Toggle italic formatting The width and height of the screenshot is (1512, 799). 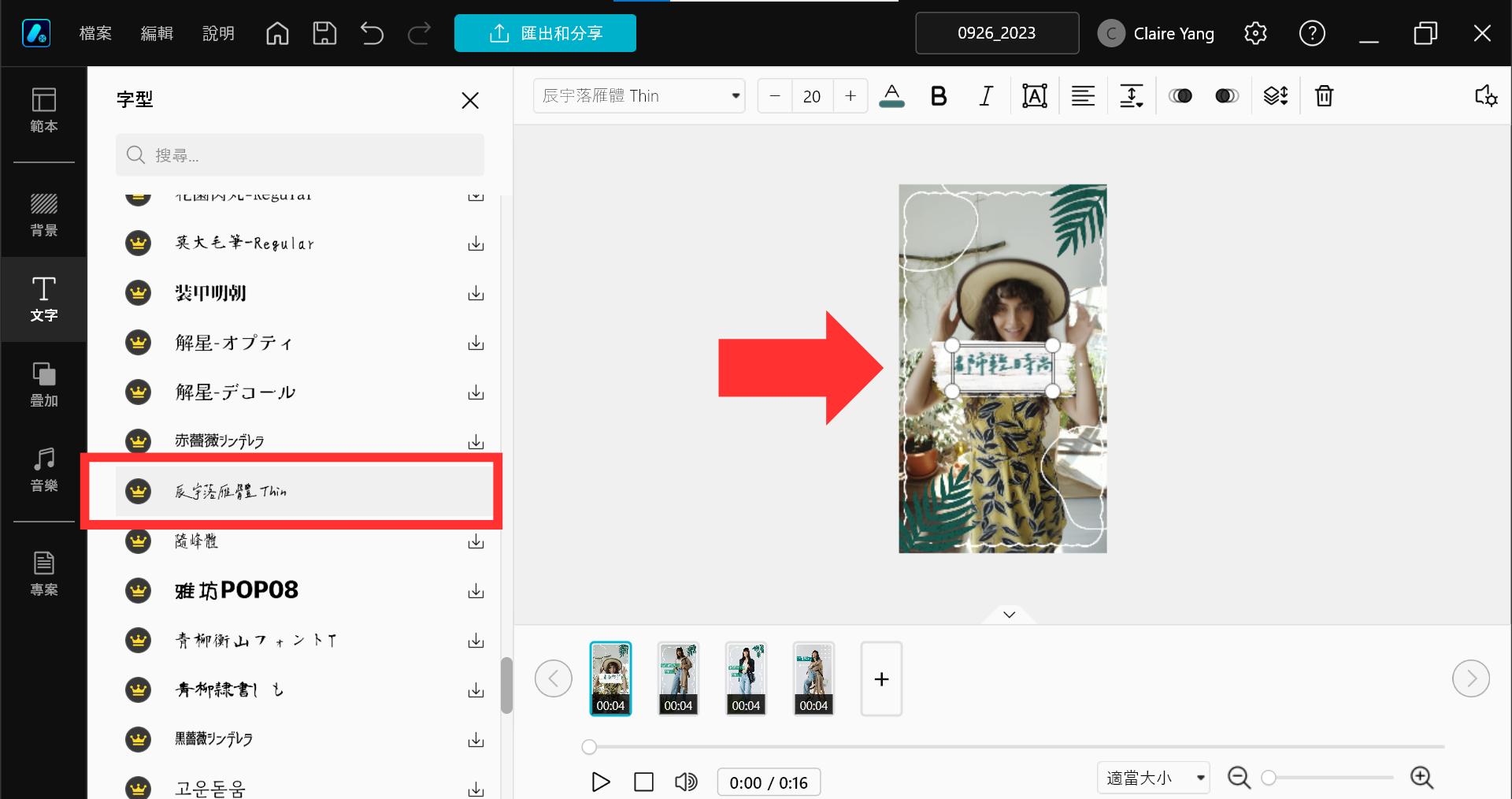click(985, 96)
